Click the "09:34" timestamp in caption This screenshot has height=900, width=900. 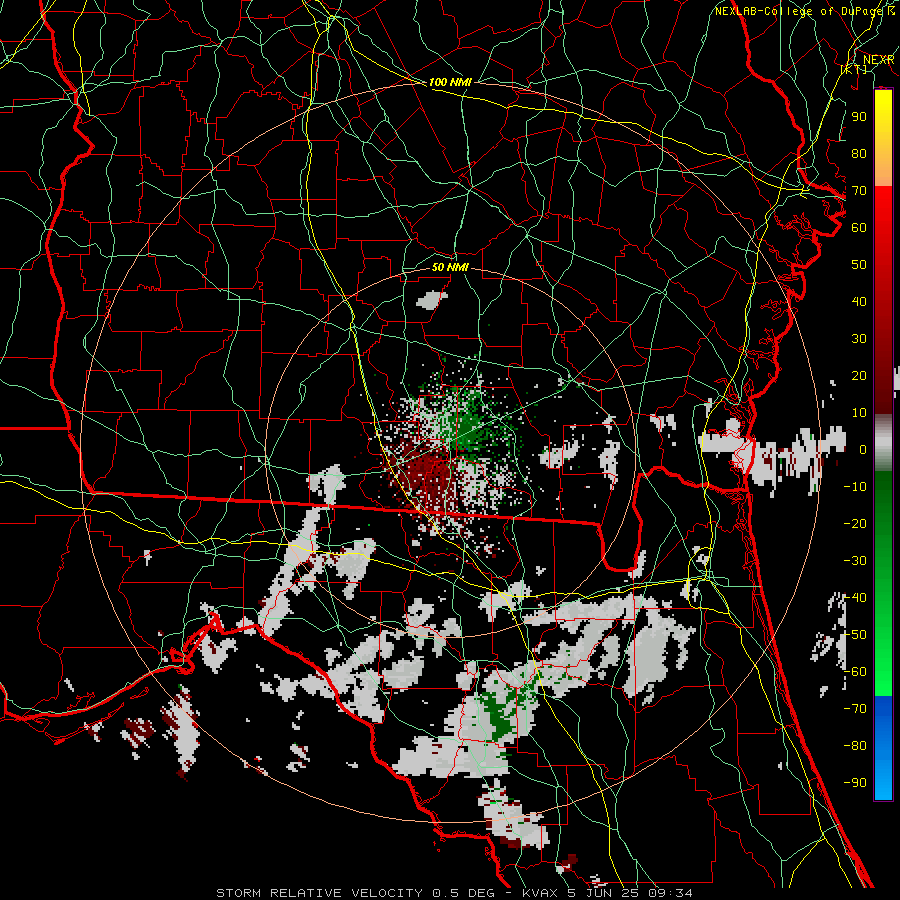pyautogui.click(x=670, y=893)
